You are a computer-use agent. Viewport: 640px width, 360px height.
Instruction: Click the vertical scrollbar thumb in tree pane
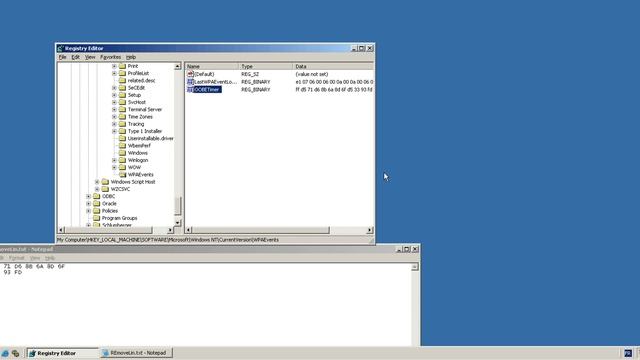pyautogui.click(x=178, y=206)
